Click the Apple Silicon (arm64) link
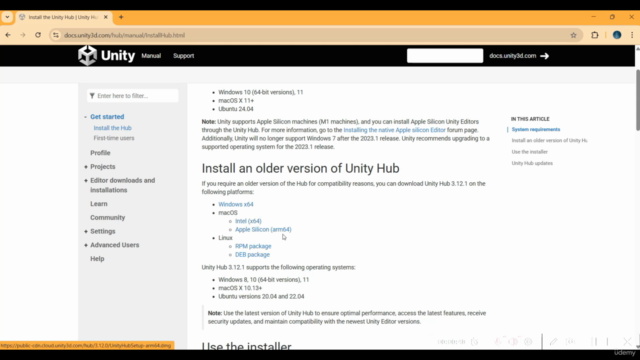Screen dimensions: 640x360 pyautogui.click(x=263, y=229)
